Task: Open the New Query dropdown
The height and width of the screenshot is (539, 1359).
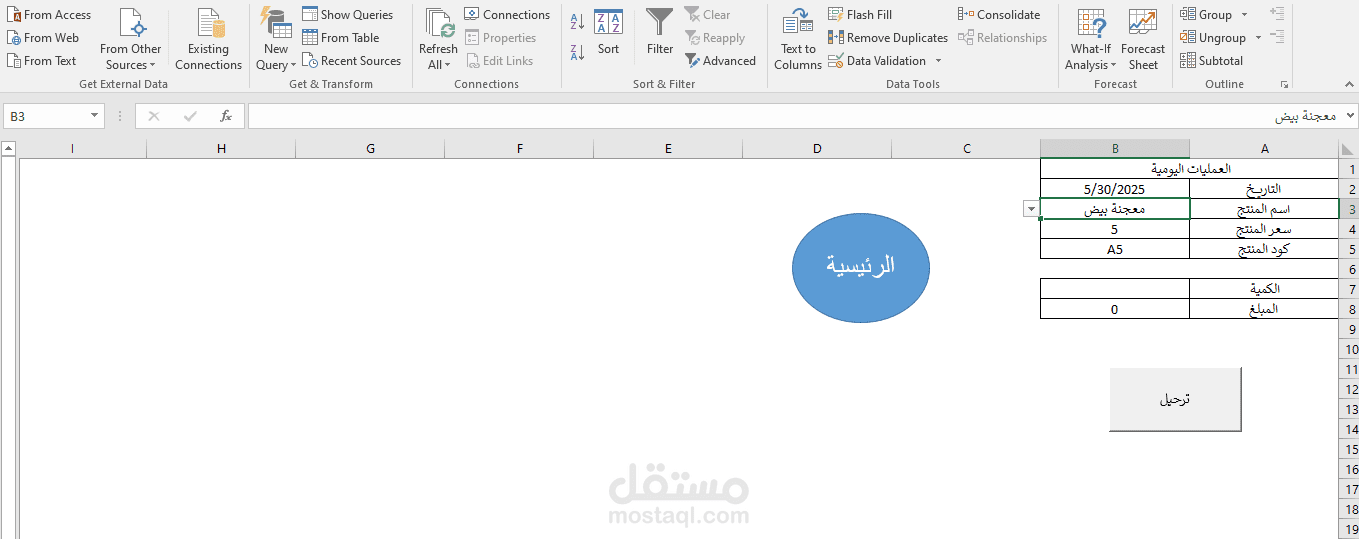Action: click(x=276, y=39)
